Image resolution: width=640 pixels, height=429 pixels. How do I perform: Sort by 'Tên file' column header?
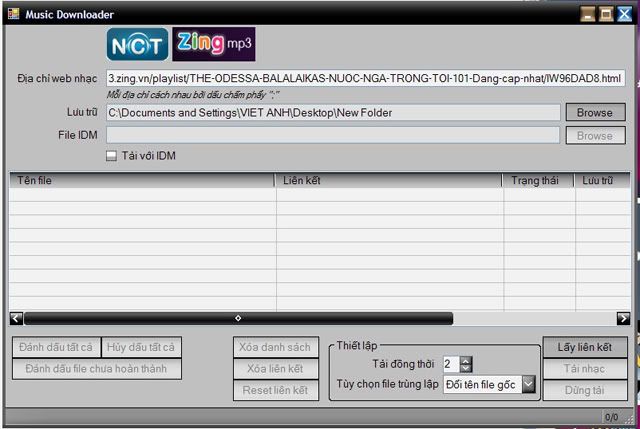142,180
